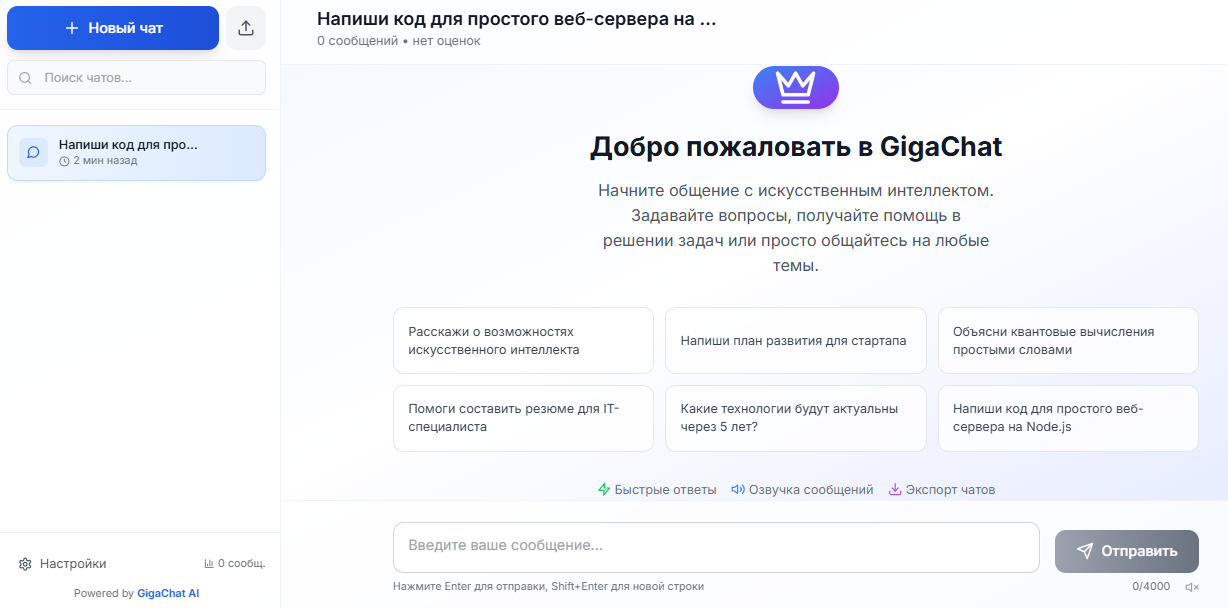Click the speaker icon beside Озвучка сообщений
Screen dimensions: 1228x608
point(737,490)
